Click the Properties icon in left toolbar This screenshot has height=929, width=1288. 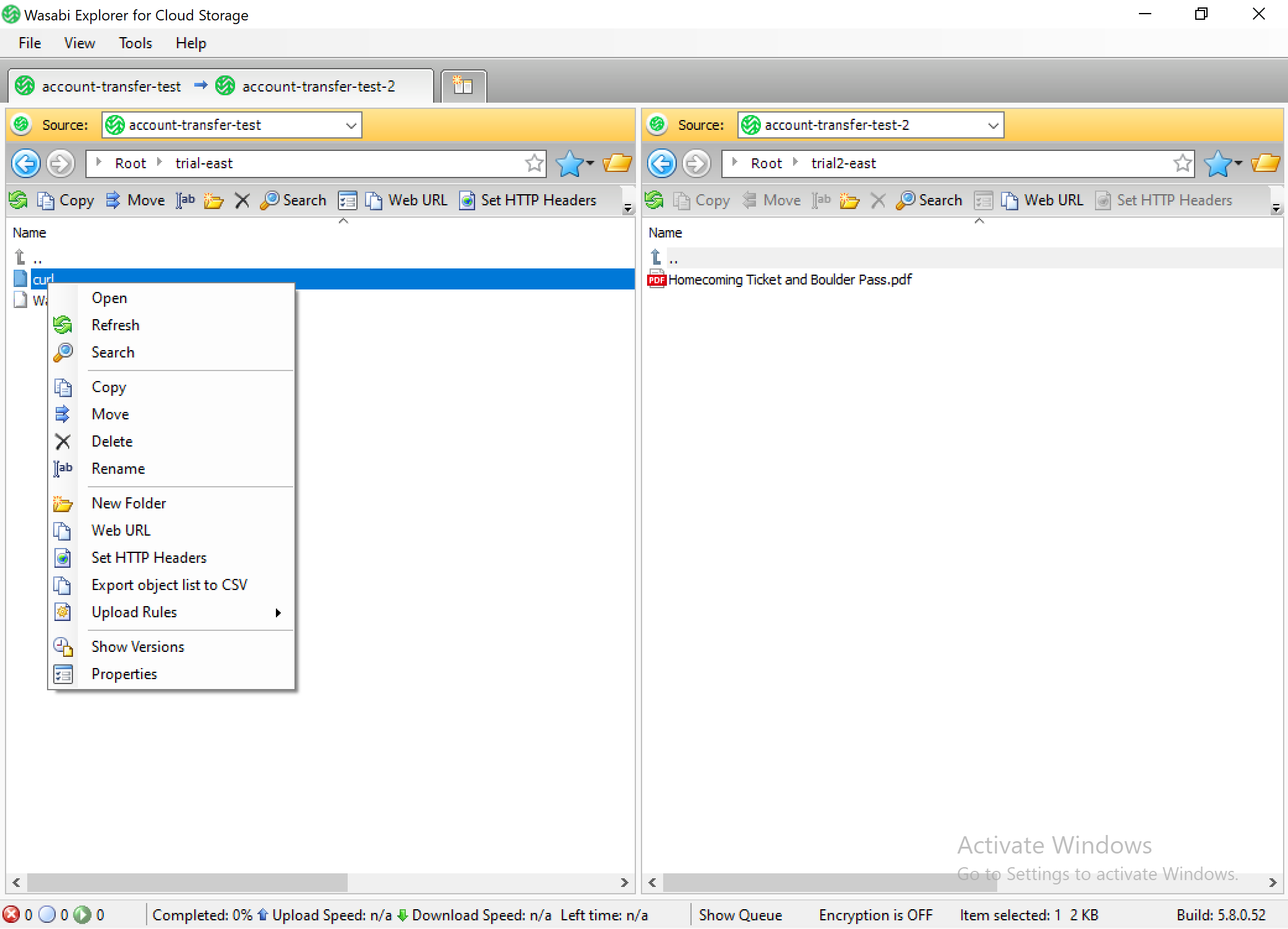(348, 200)
